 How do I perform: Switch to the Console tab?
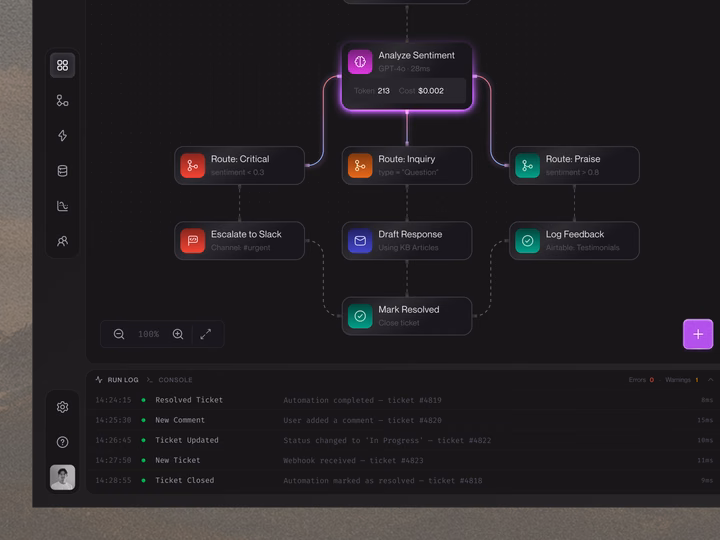coord(169,380)
